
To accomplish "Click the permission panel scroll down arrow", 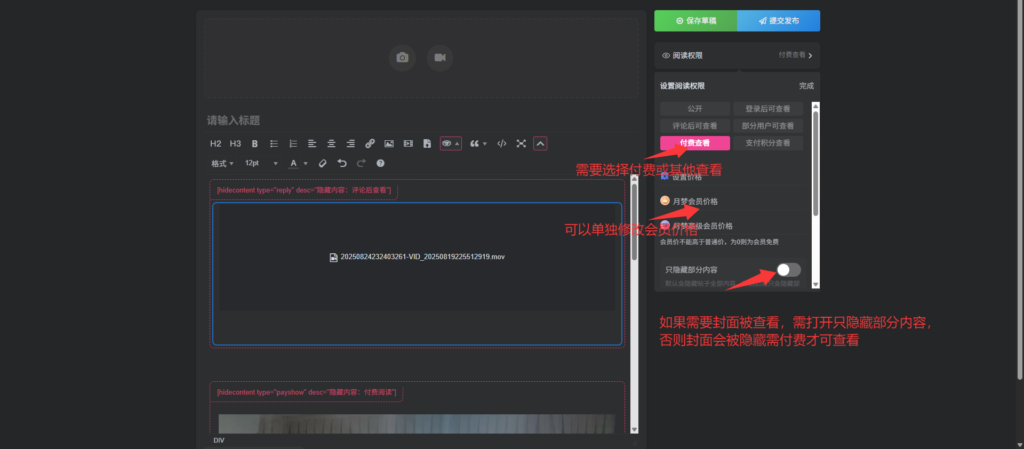I will coord(815,285).
